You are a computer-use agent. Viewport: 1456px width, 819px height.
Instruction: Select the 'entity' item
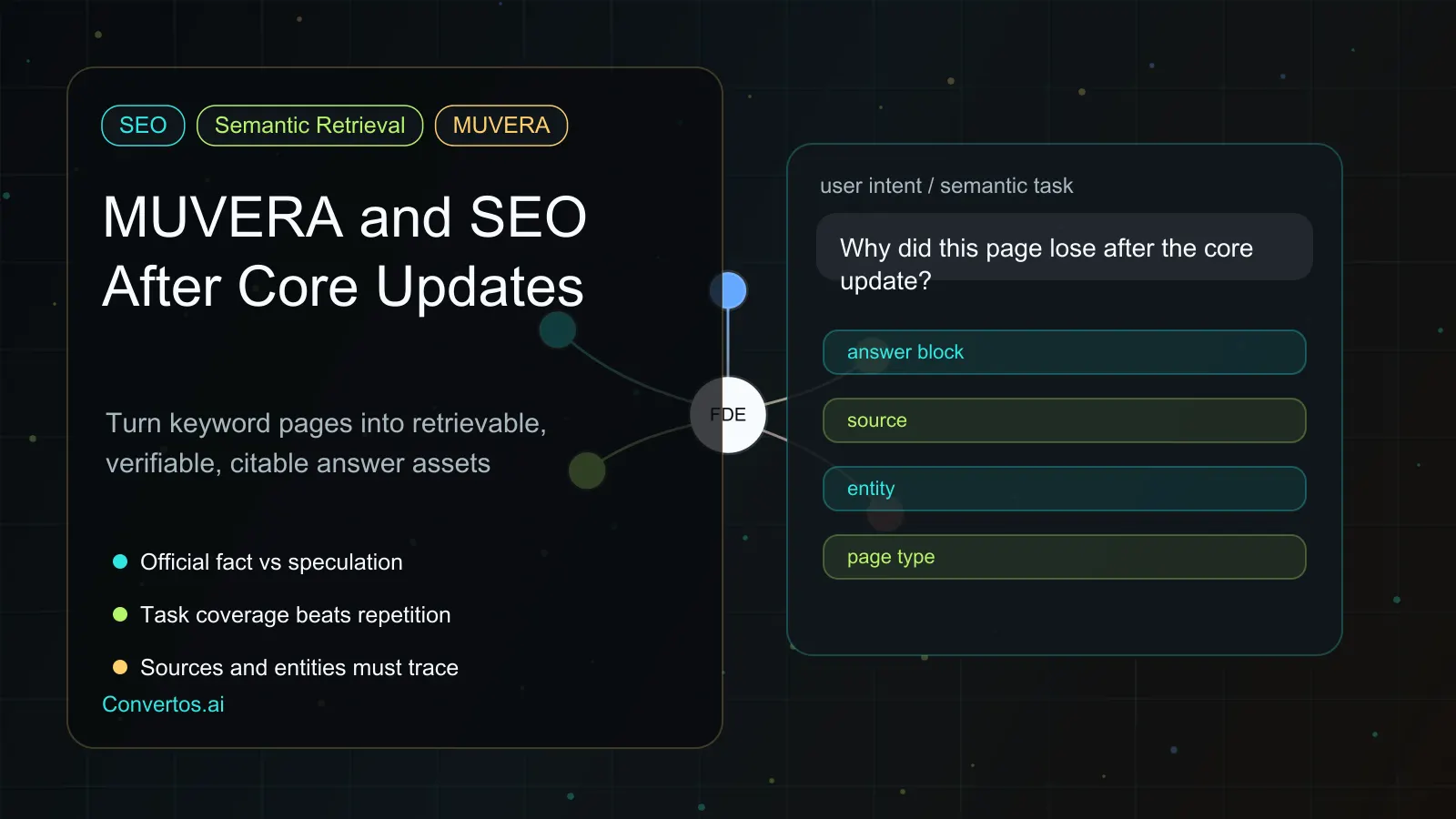point(1065,489)
